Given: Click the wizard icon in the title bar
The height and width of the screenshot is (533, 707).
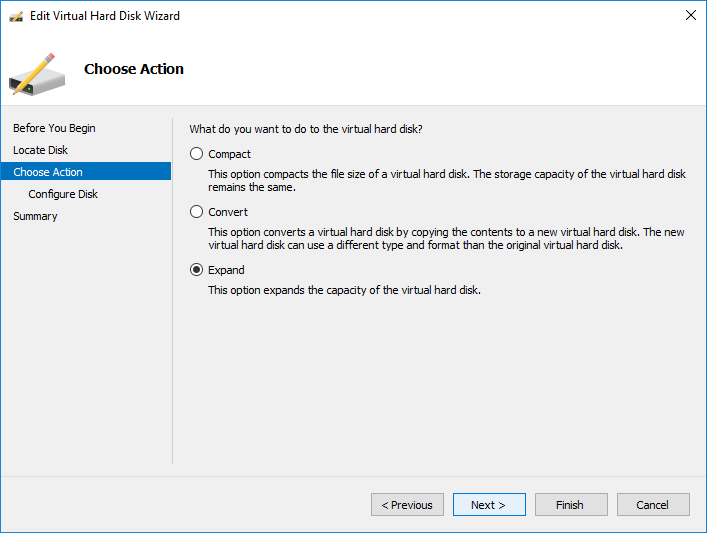Looking at the screenshot, I should (16, 16).
